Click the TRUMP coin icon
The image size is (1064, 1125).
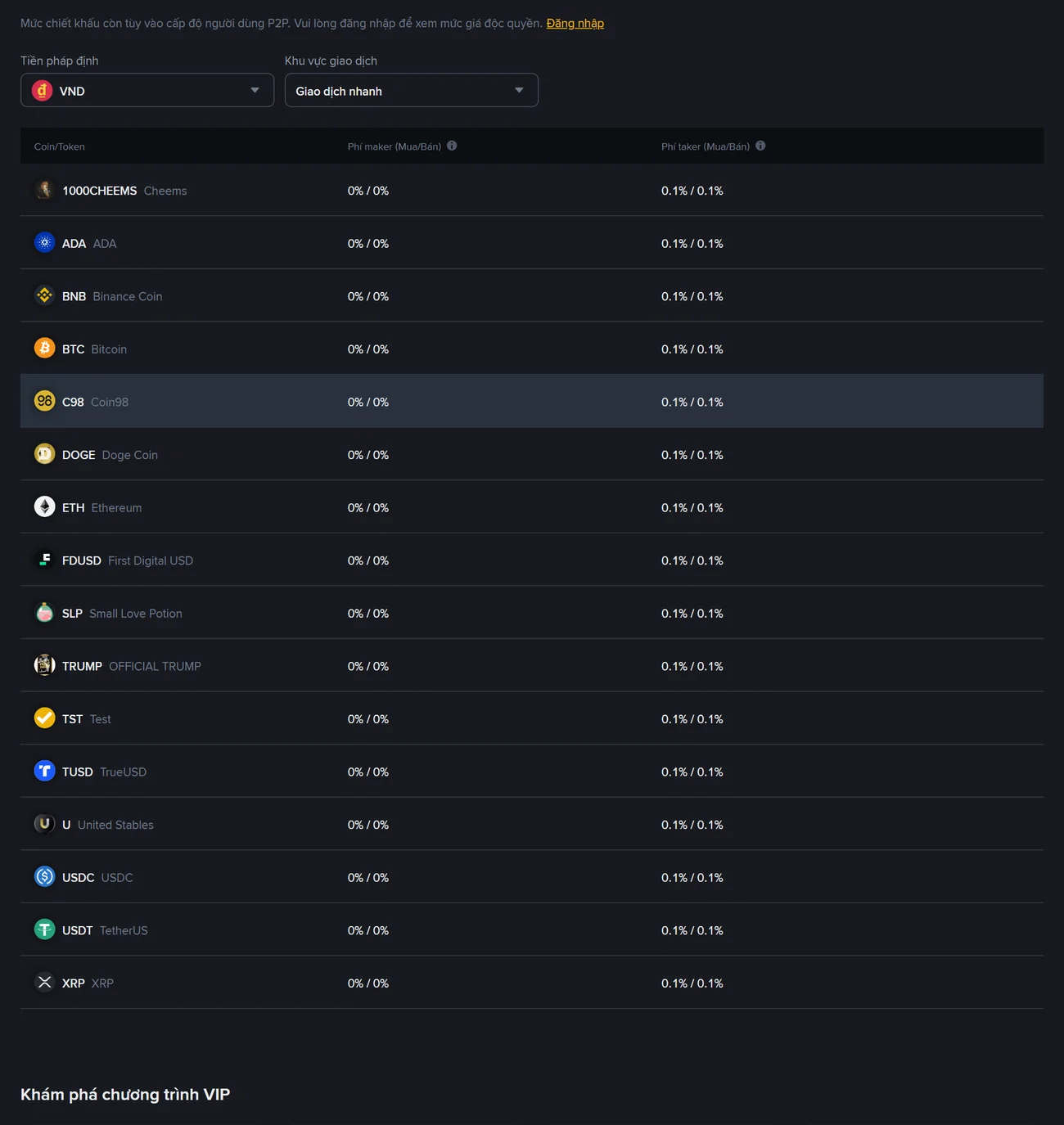(x=44, y=665)
